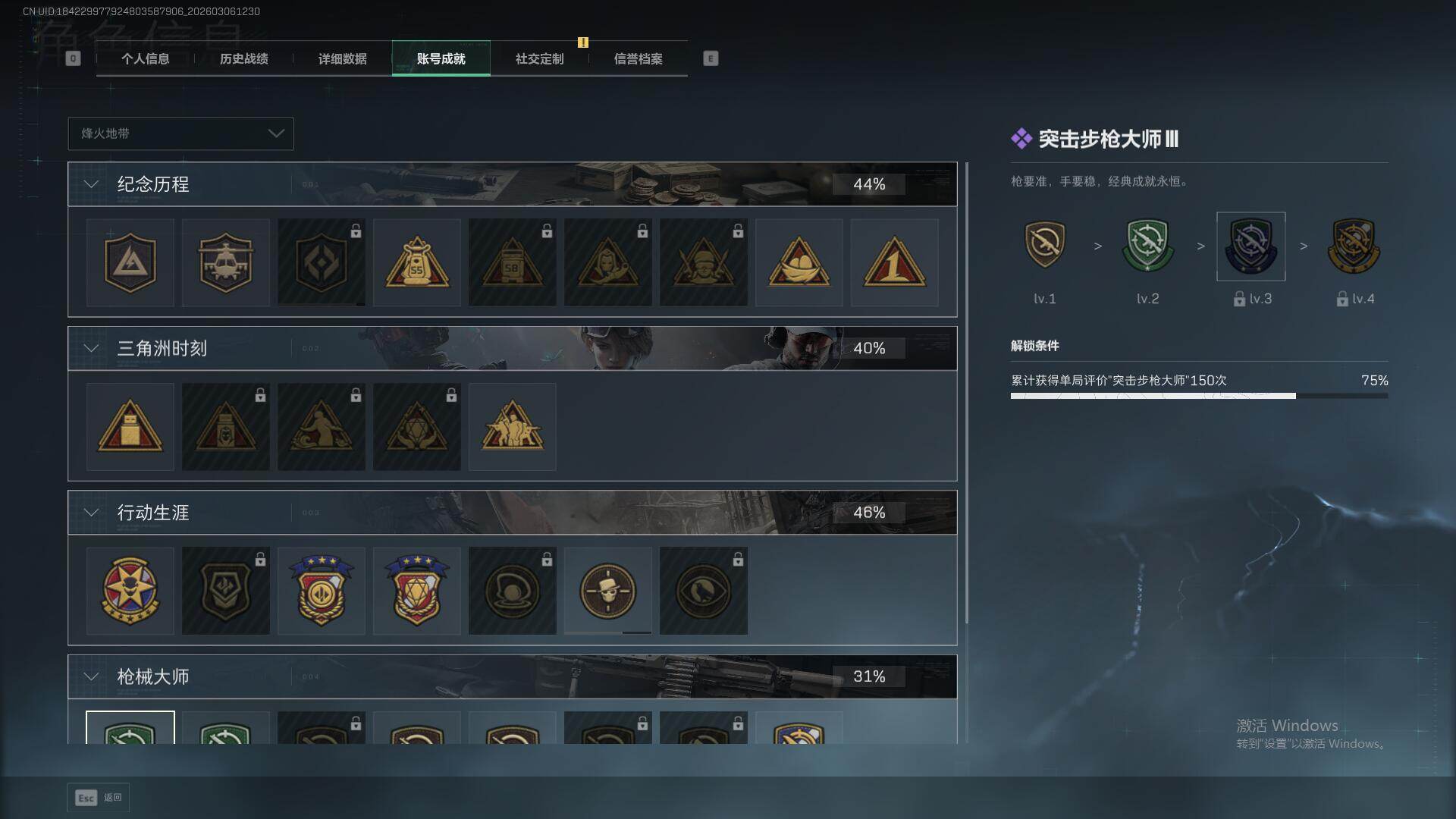Collapse the 纪念历程 section

click(x=91, y=184)
